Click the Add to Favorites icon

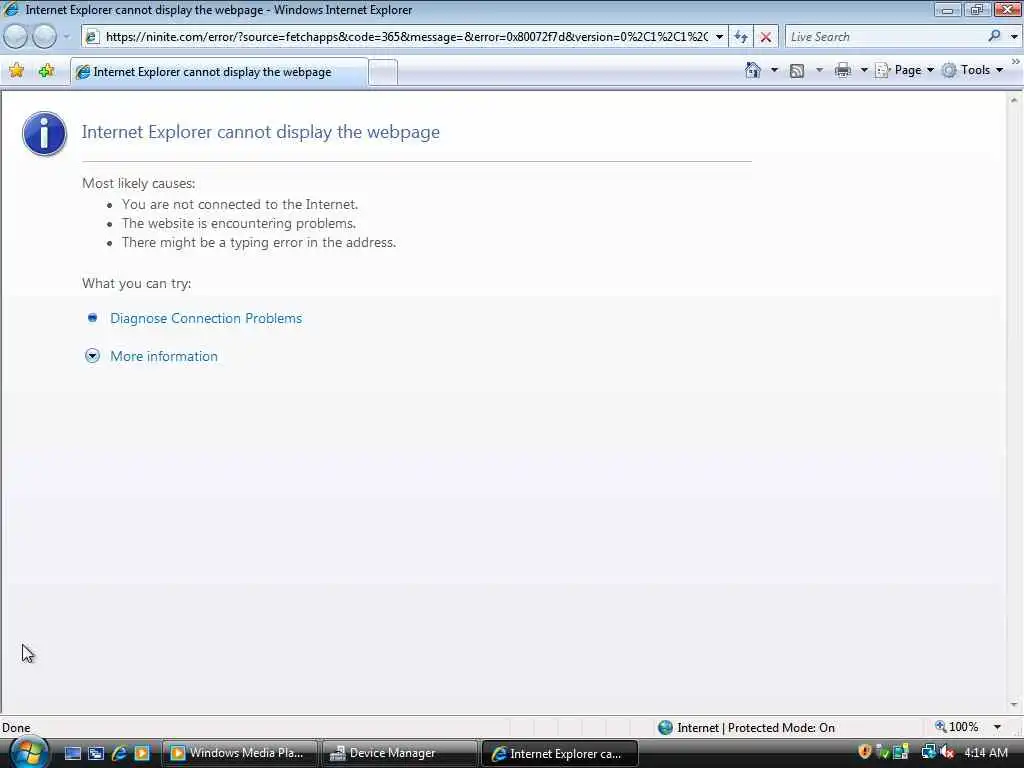click(46, 71)
